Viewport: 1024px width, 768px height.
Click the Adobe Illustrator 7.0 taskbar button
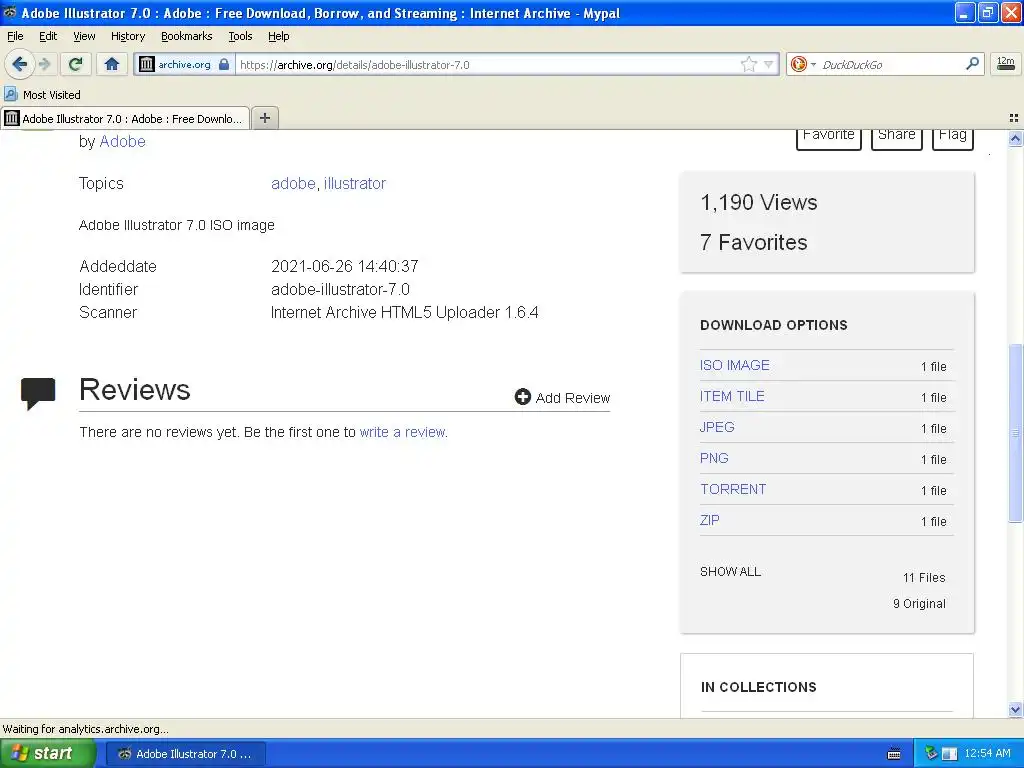[x=185, y=754]
